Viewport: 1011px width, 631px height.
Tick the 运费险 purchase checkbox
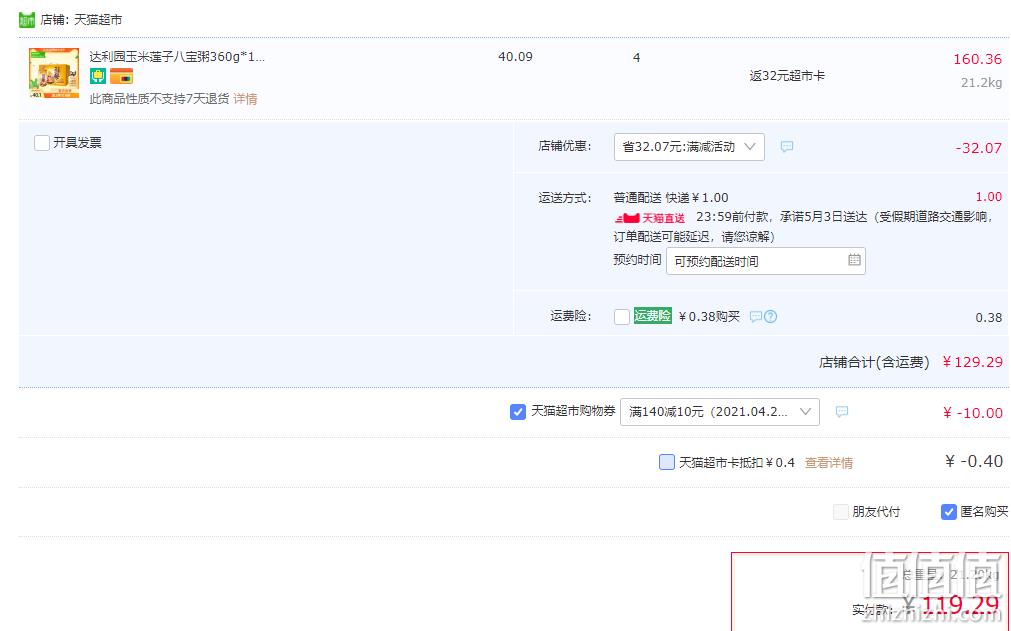click(622, 316)
